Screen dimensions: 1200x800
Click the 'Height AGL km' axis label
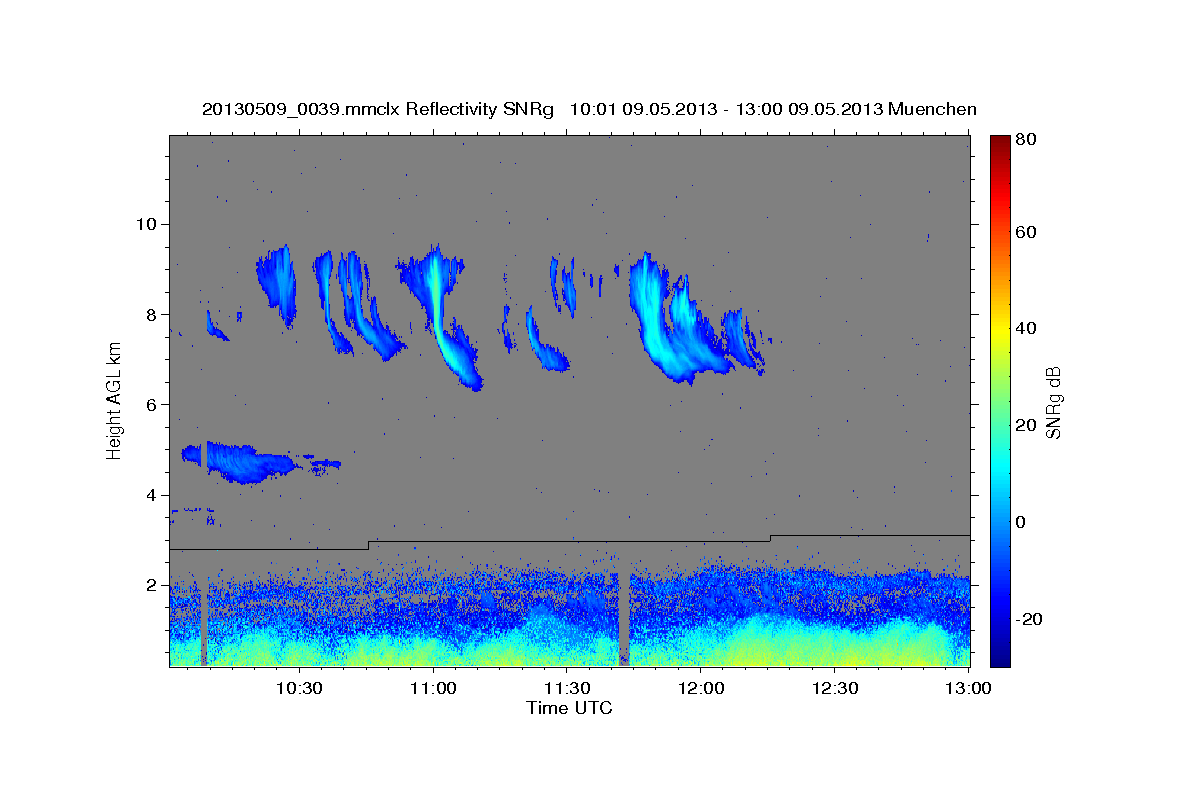pyautogui.click(x=114, y=400)
